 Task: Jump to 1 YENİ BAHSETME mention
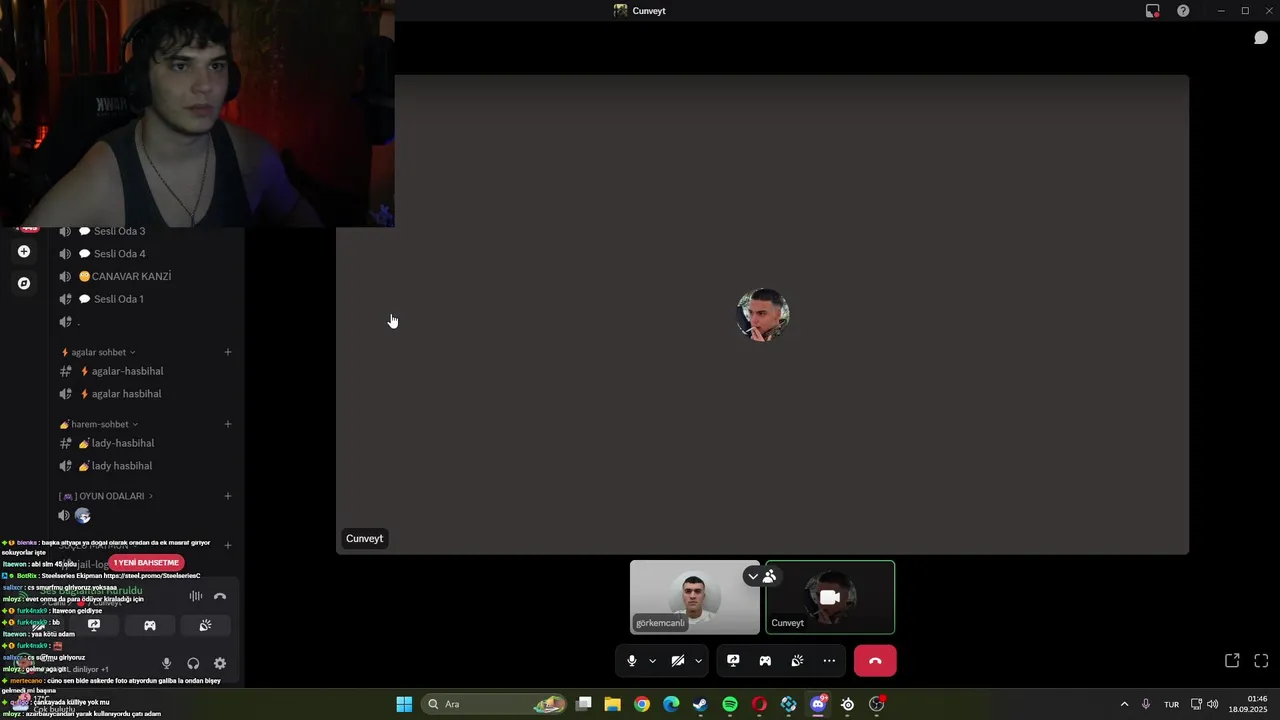147,563
